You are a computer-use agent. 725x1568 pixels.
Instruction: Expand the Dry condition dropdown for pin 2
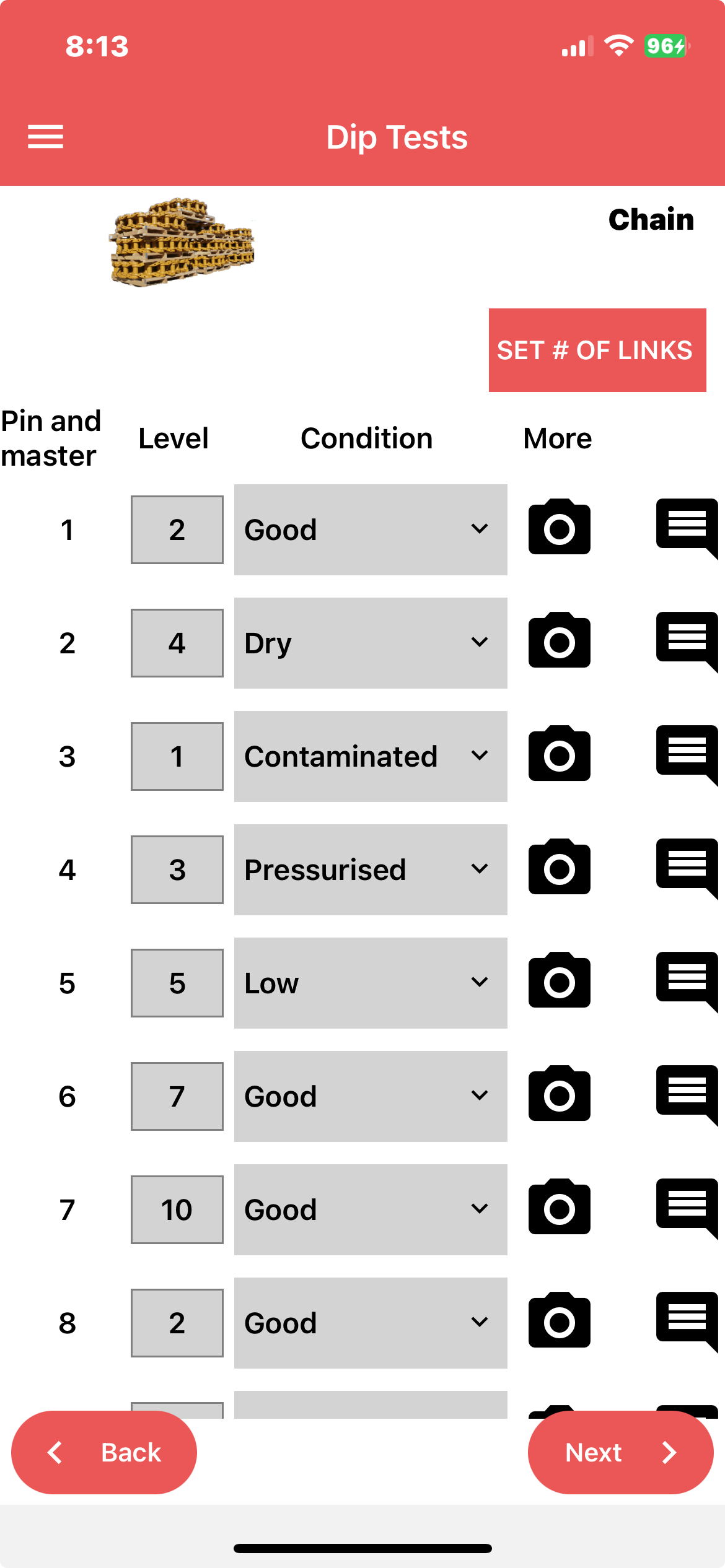pyautogui.click(x=371, y=643)
